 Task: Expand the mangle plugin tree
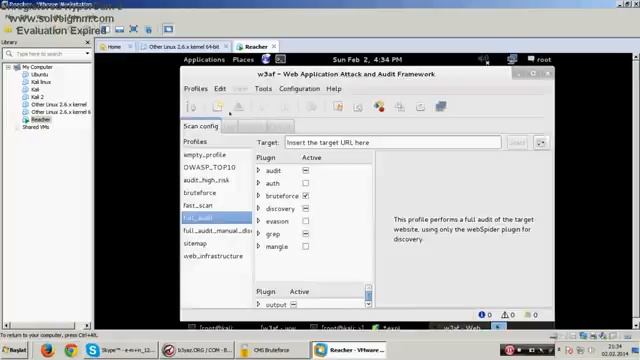tap(259, 247)
